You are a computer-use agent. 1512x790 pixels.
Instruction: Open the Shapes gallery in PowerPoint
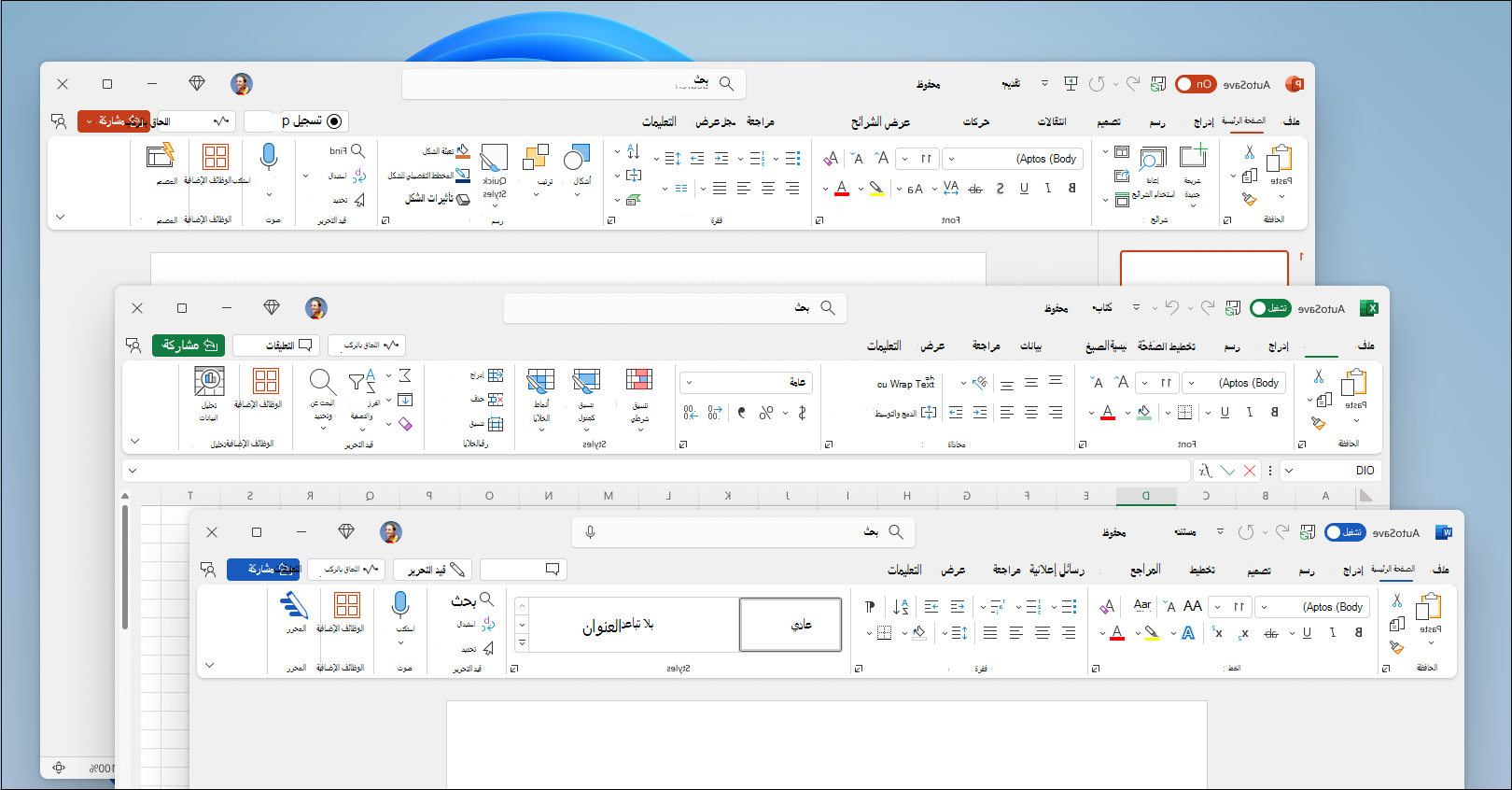point(578,158)
